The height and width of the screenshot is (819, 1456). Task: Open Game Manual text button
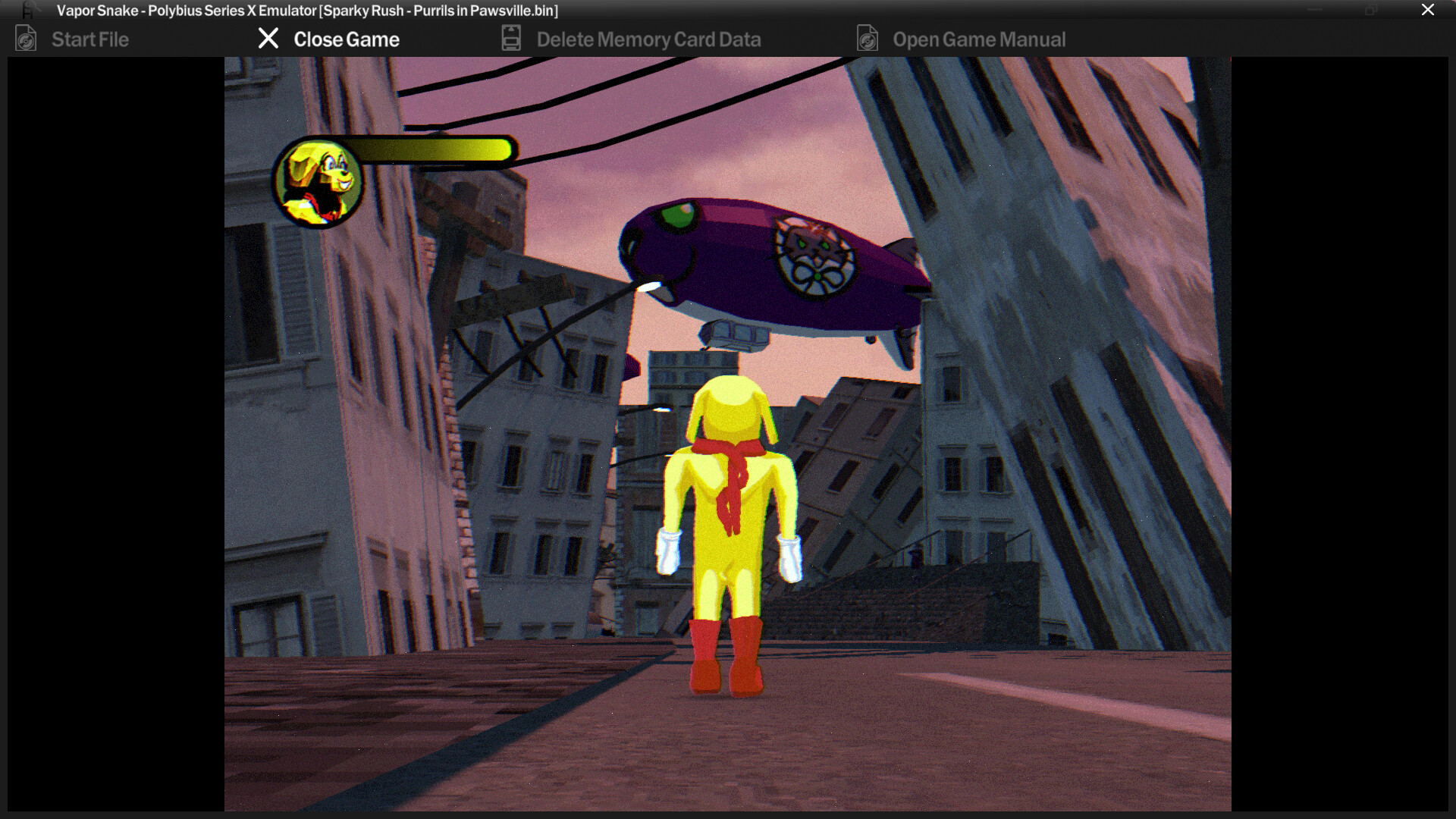click(978, 39)
